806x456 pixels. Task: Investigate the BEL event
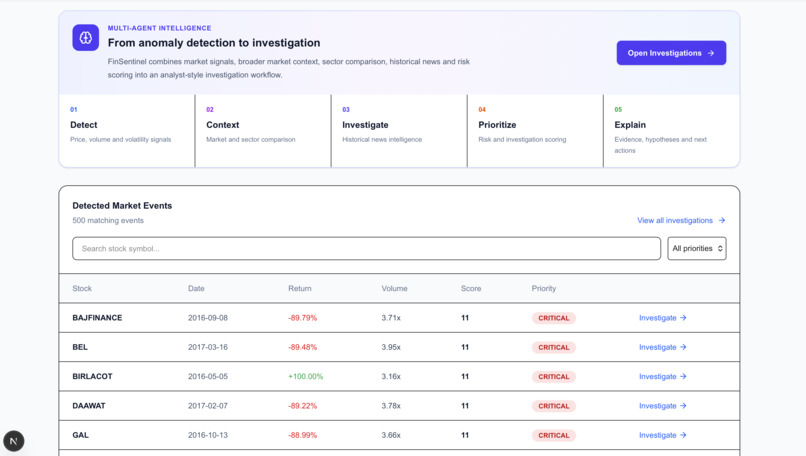point(663,347)
